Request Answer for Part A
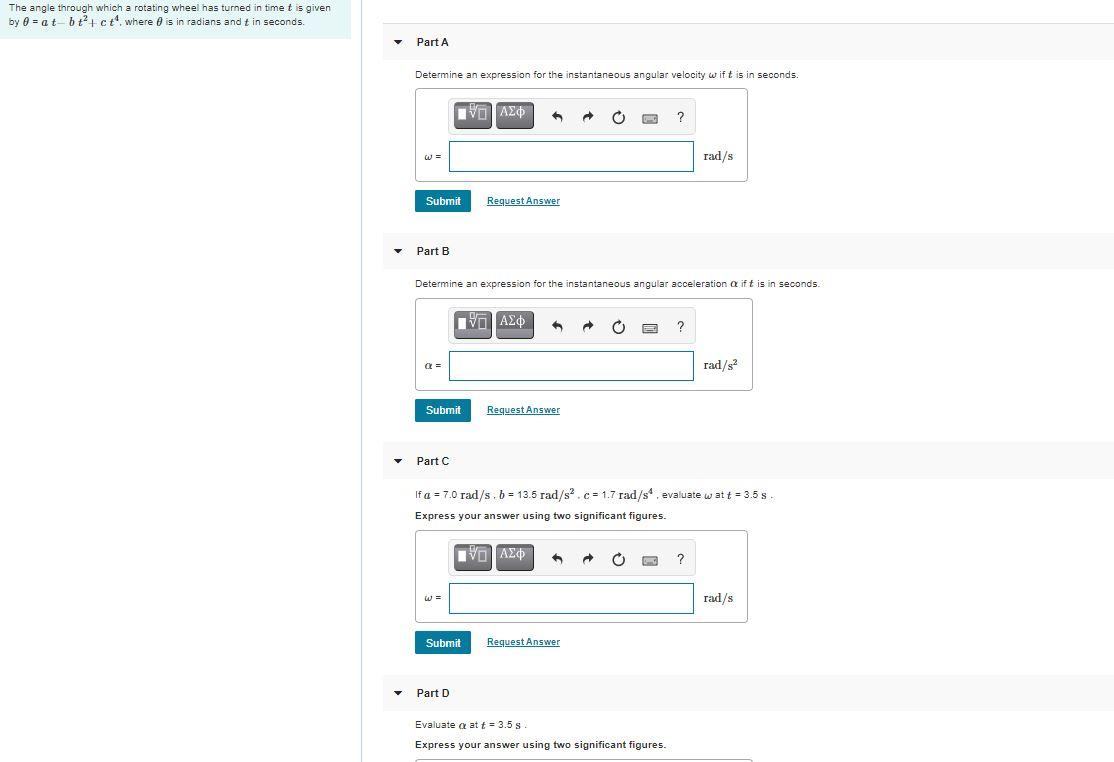This screenshot has width=1114, height=762. tap(523, 201)
